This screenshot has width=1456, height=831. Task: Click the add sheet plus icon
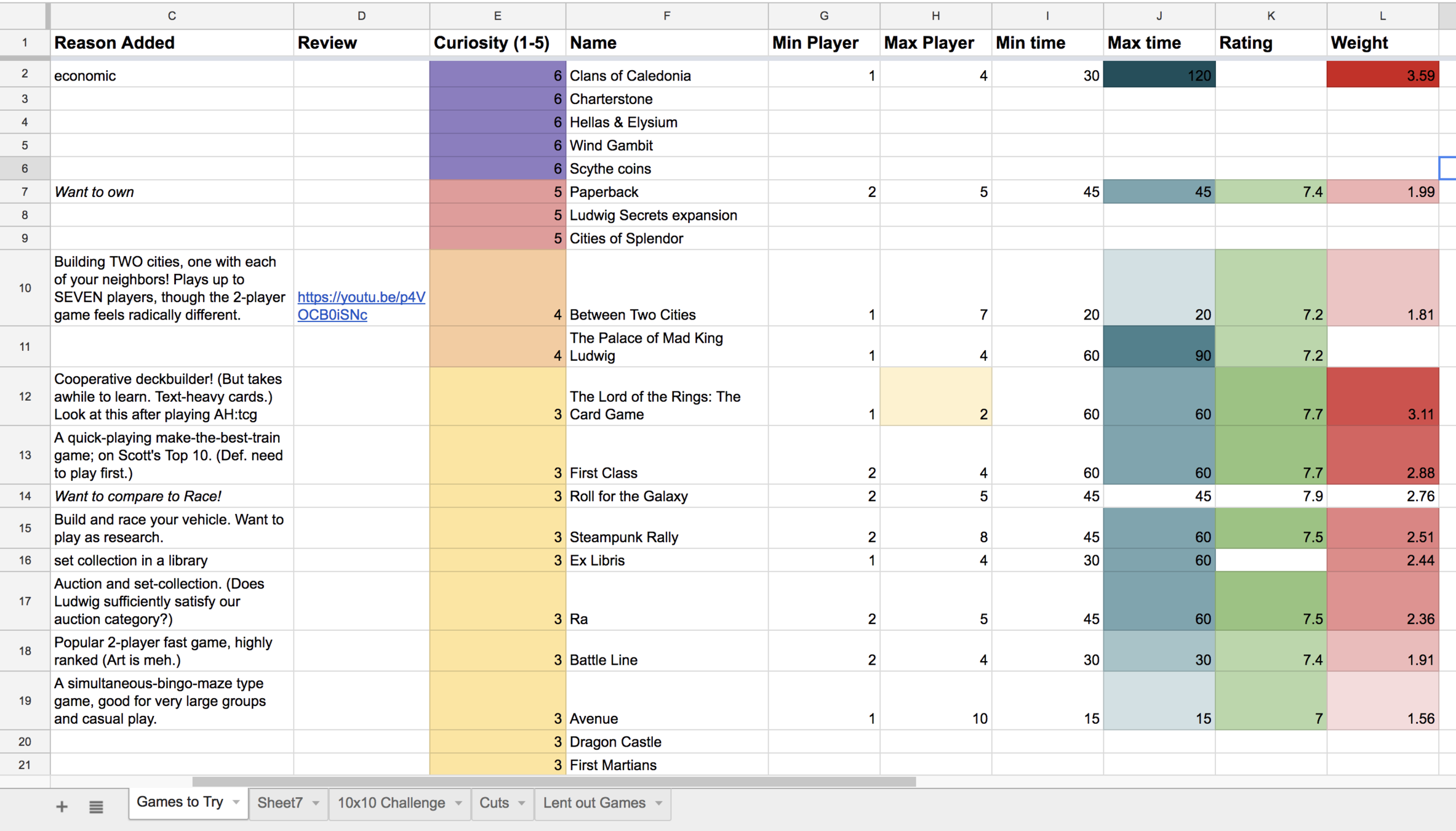coord(62,806)
